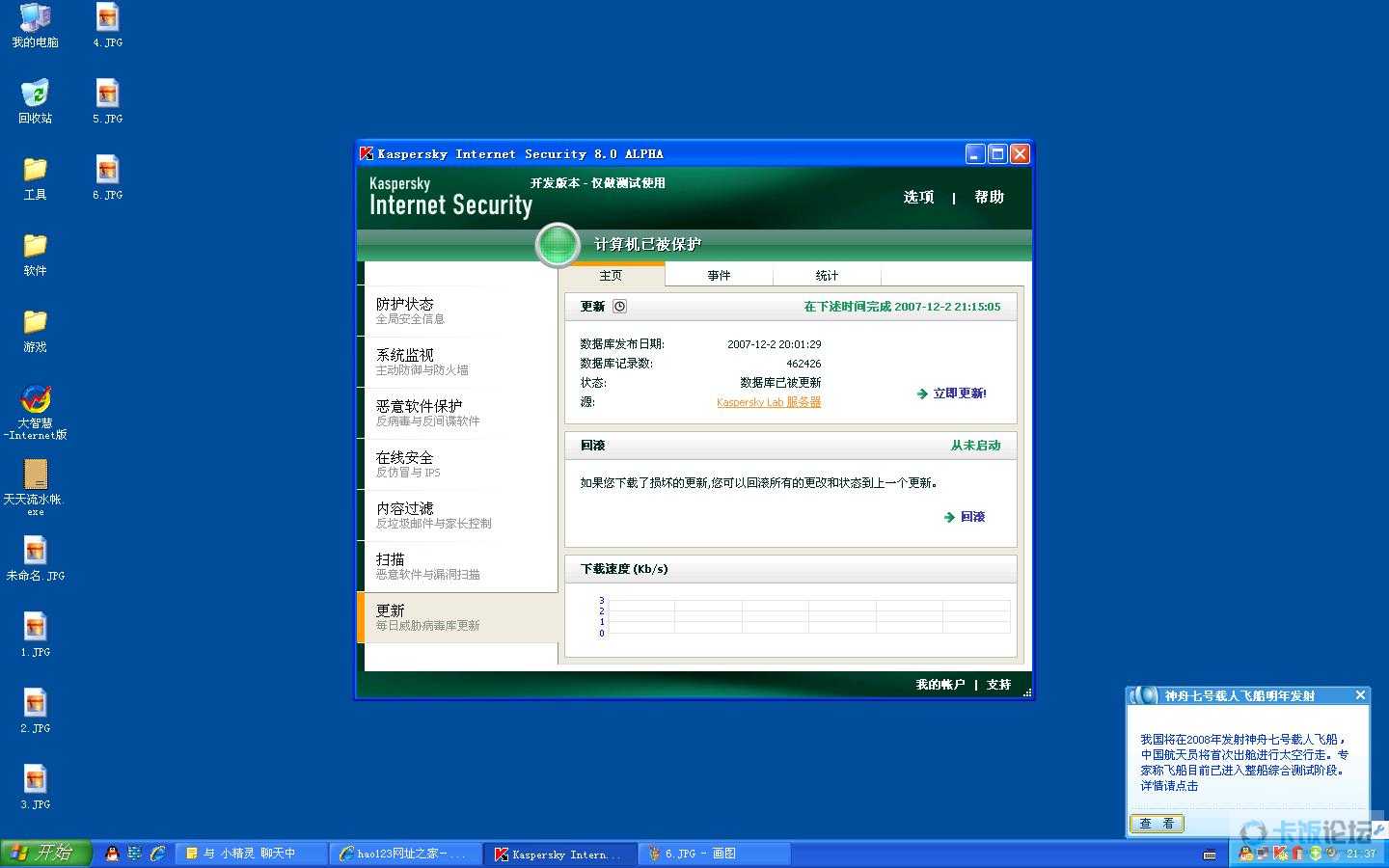Click the 从未启动 rollback status text

(975, 446)
